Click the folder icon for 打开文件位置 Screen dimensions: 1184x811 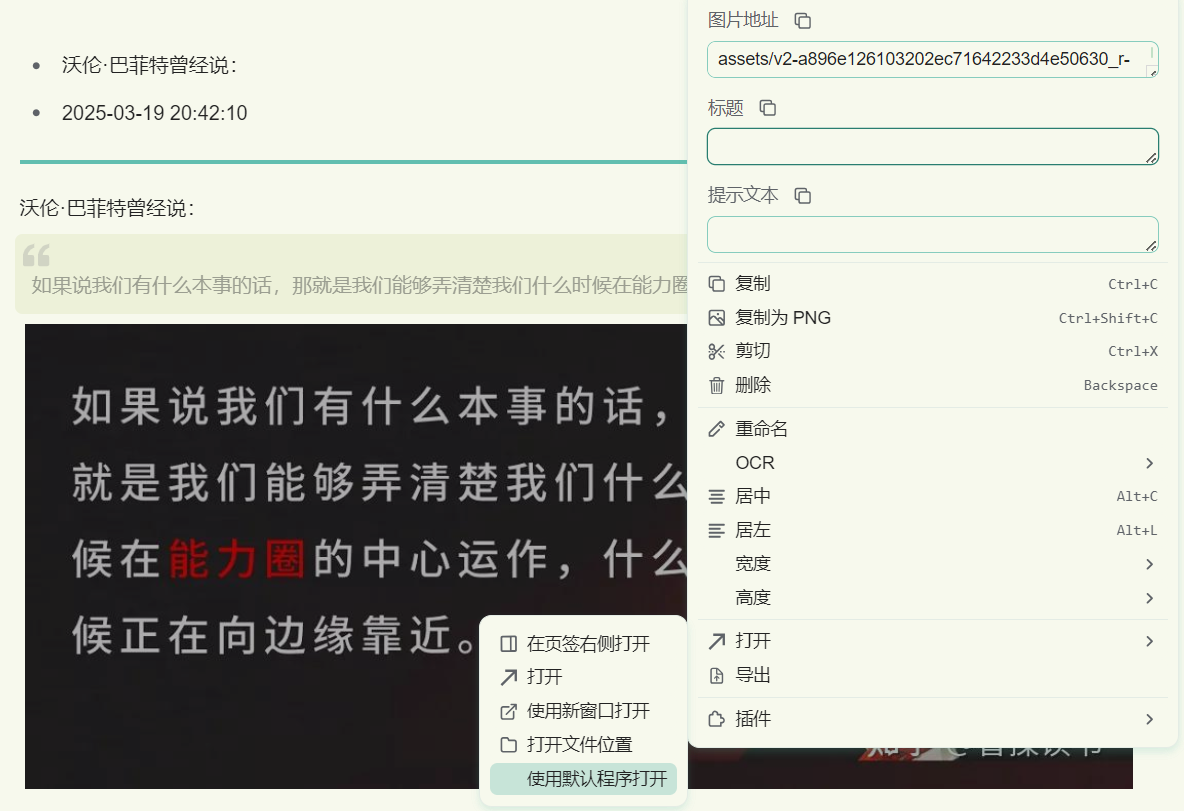pos(509,745)
